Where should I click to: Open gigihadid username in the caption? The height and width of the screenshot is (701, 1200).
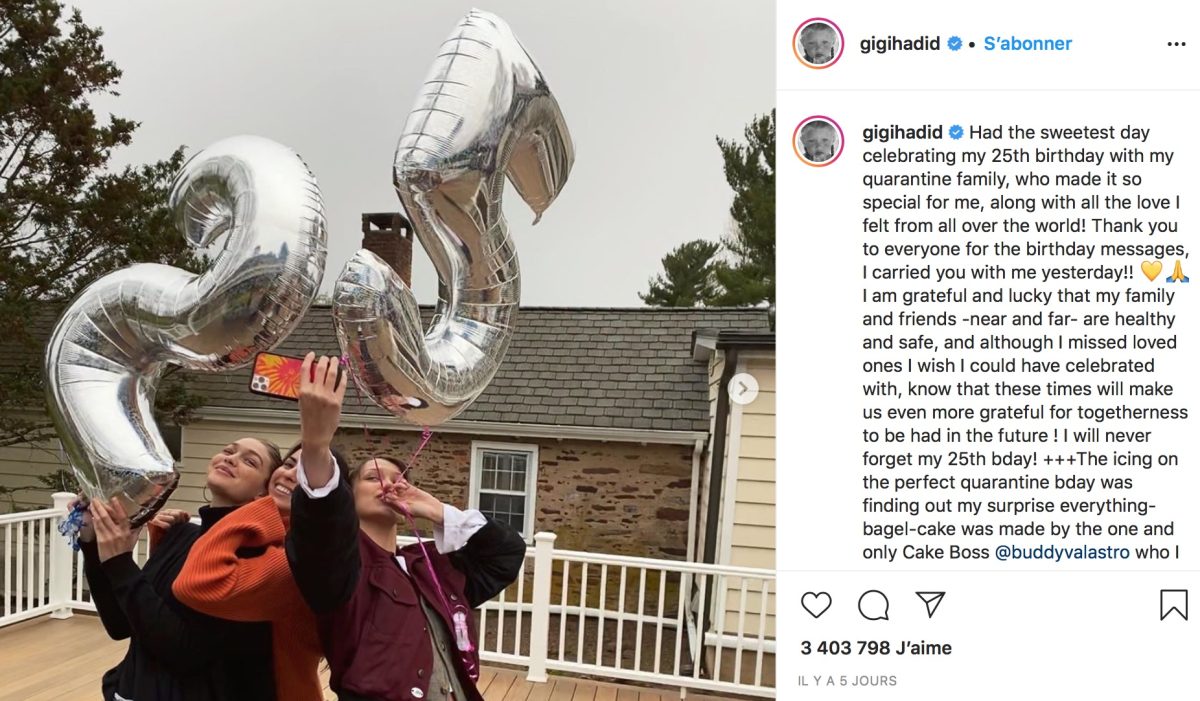(x=902, y=133)
